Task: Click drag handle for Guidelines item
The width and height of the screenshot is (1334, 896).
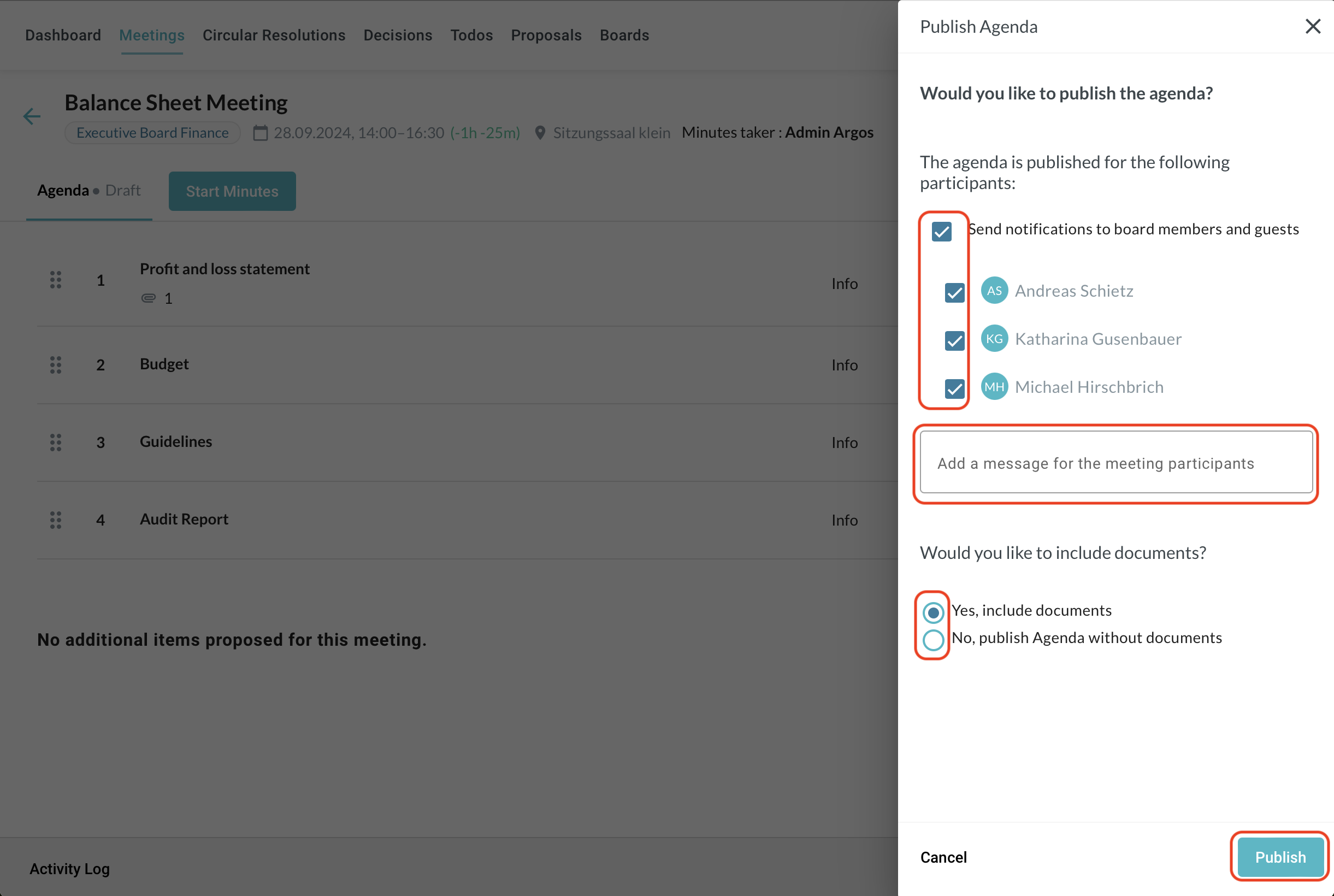Action: tap(55, 443)
